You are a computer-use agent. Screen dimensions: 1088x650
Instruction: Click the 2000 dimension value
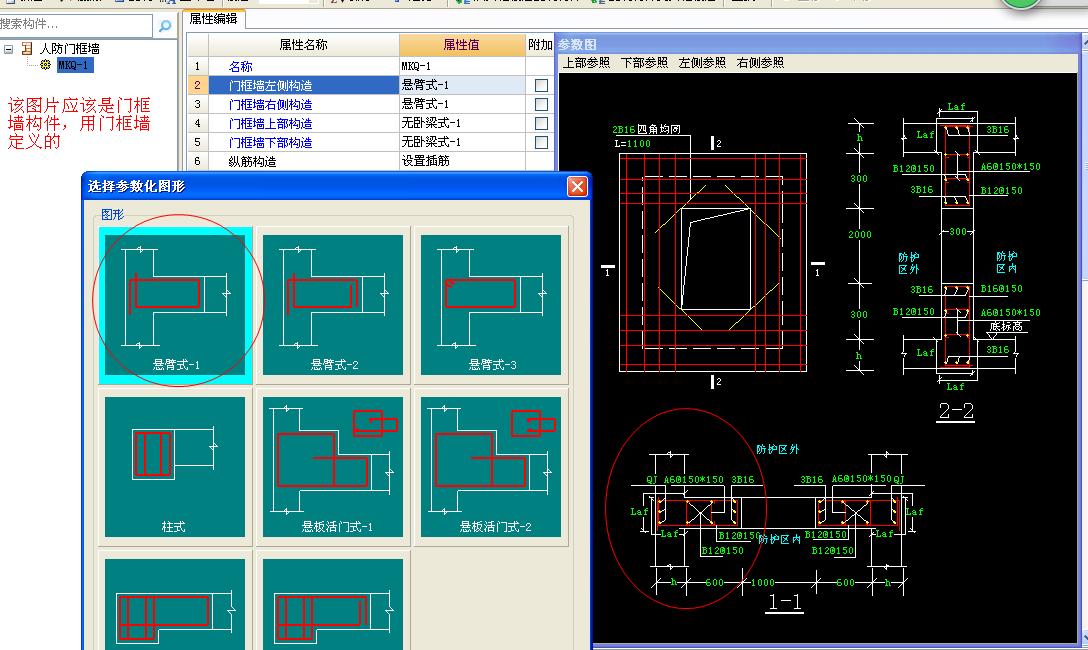pyautogui.click(x=860, y=234)
